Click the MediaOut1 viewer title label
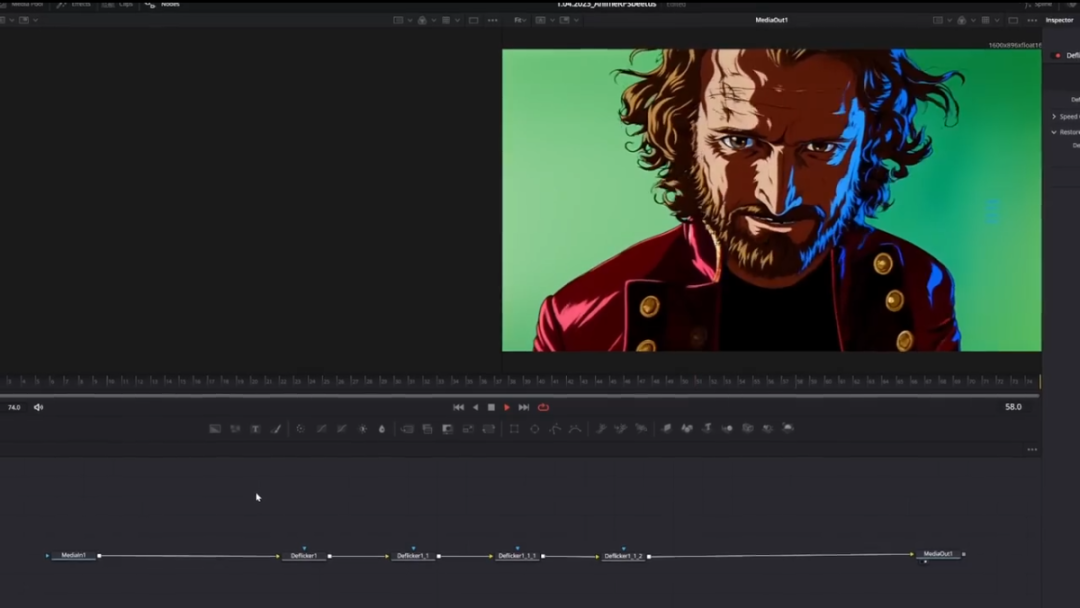The width and height of the screenshot is (1080, 608). pyautogui.click(x=771, y=20)
